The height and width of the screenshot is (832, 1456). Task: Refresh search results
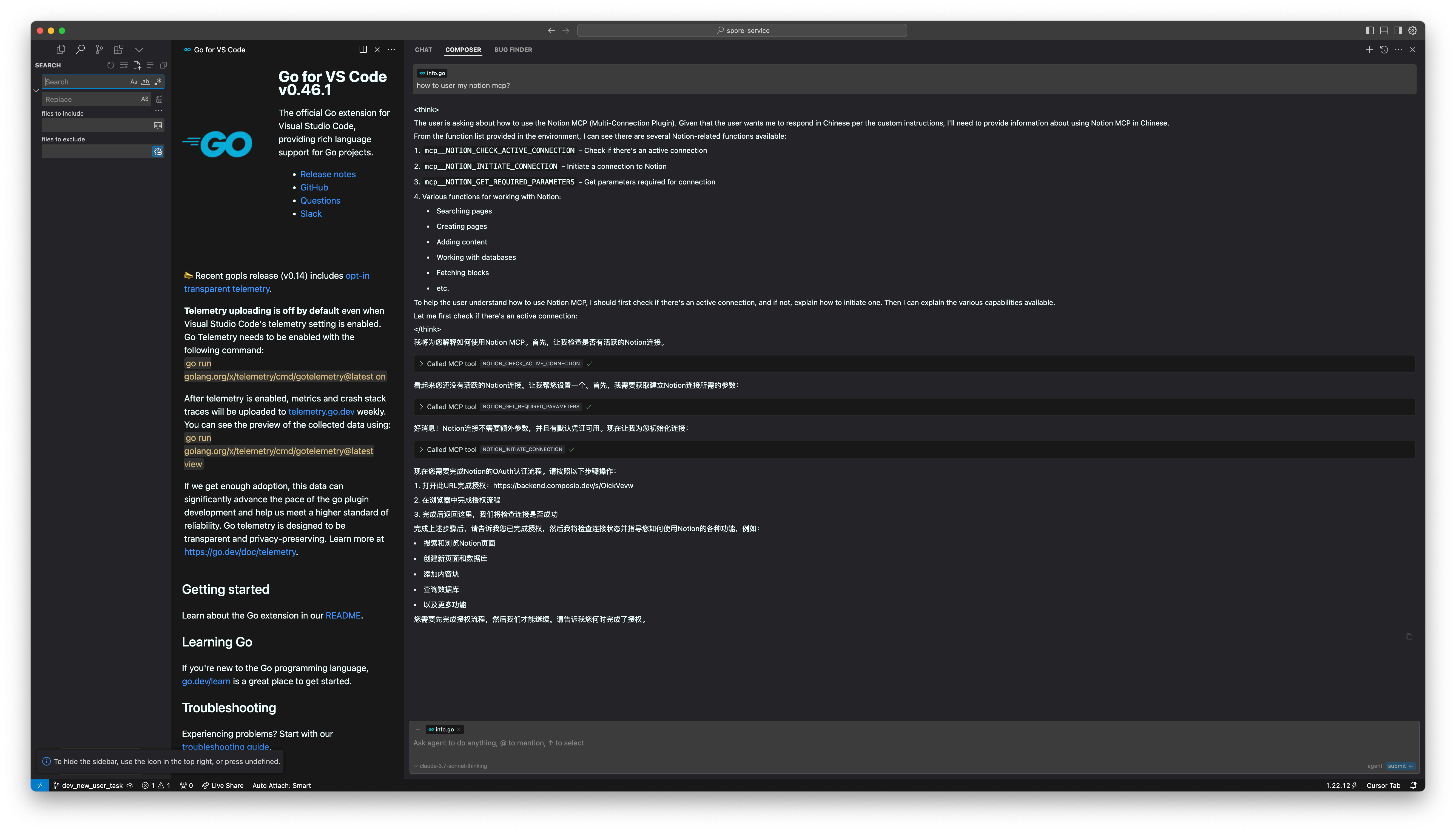[x=111, y=65]
